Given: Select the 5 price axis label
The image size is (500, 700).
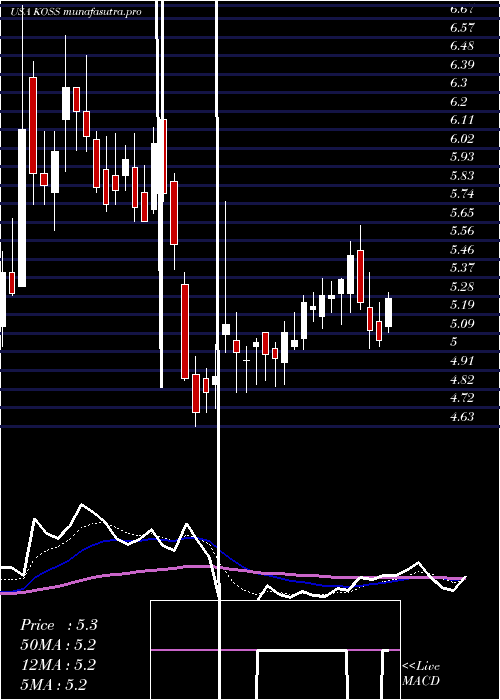Looking at the screenshot, I should pyautogui.click(x=454, y=342).
